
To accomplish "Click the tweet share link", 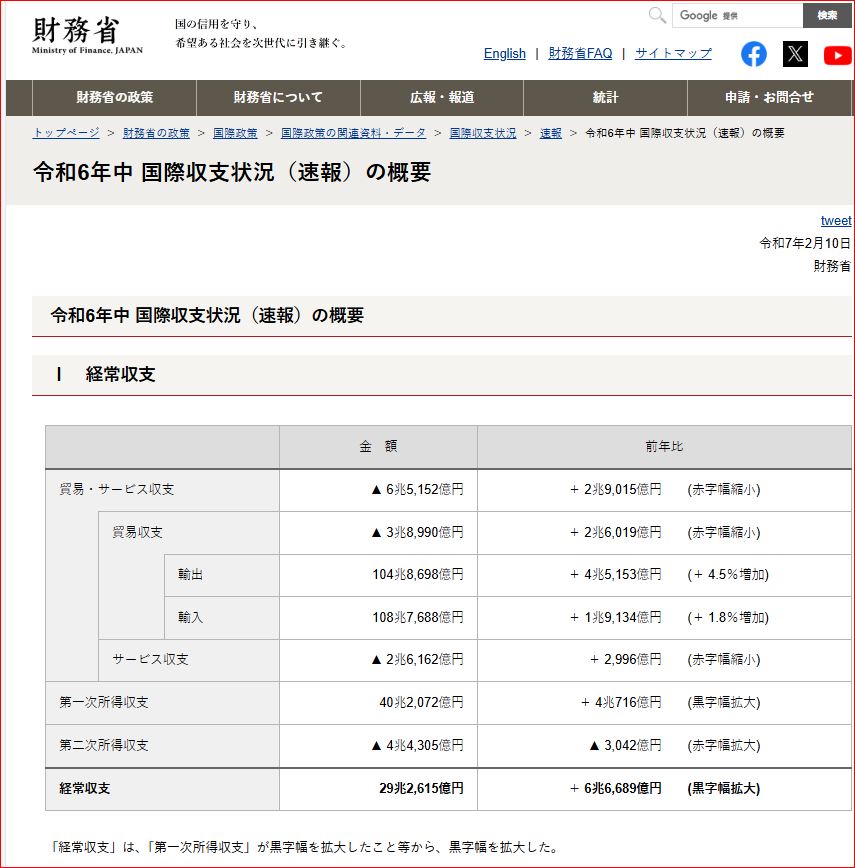I will 836,221.
